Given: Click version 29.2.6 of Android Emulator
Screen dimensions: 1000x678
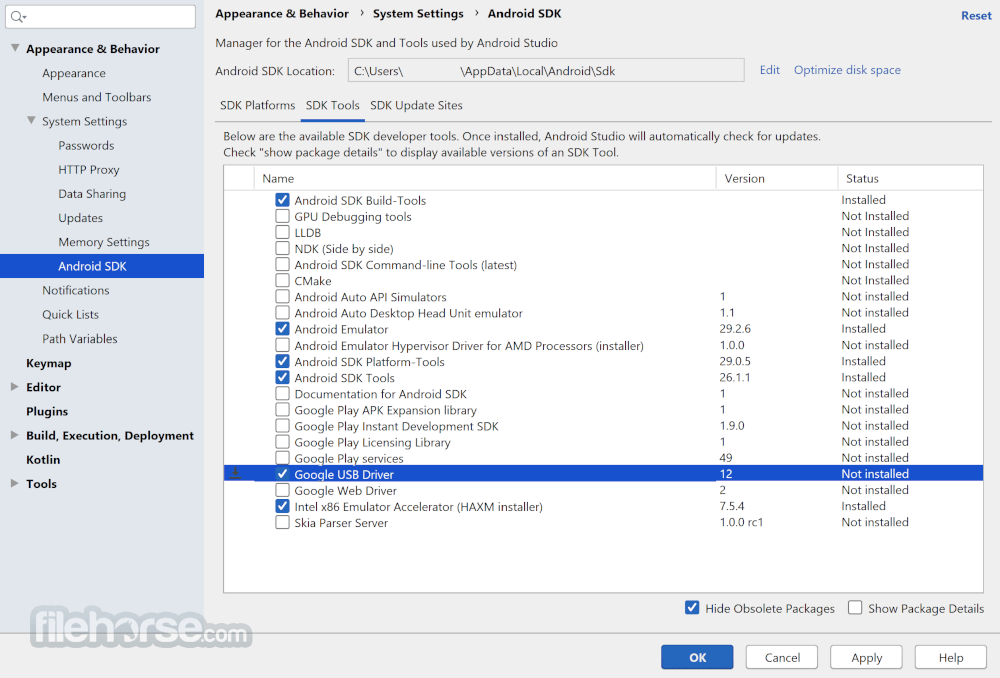Looking at the screenshot, I should point(735,329).
